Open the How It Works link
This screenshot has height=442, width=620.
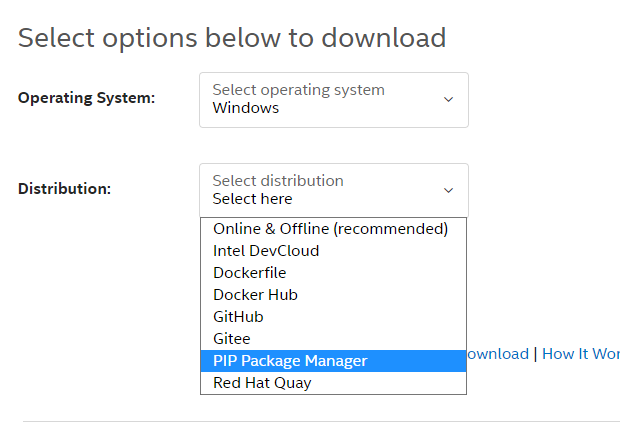click(581, 354)
